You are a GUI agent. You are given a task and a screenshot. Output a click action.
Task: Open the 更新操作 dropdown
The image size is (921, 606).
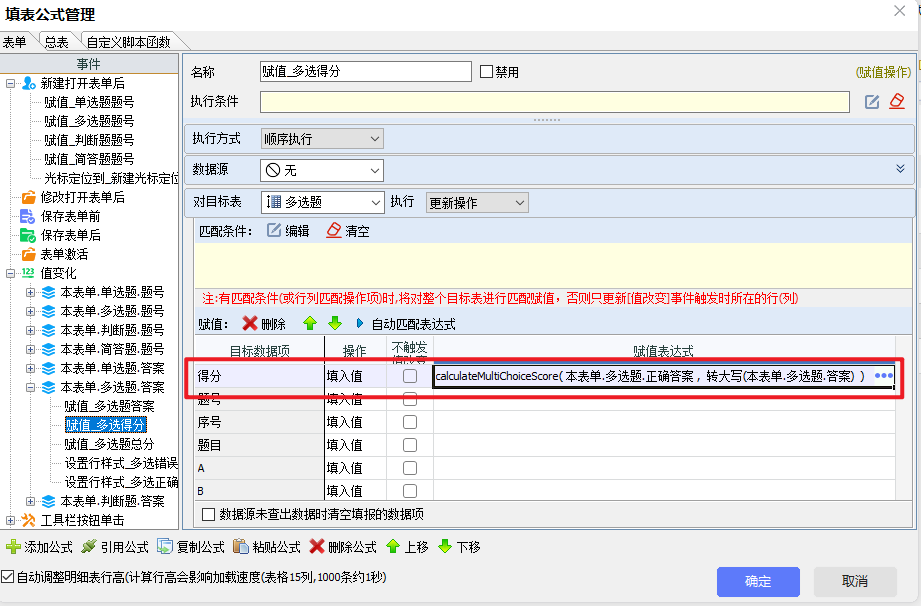(x=477, y=203)
